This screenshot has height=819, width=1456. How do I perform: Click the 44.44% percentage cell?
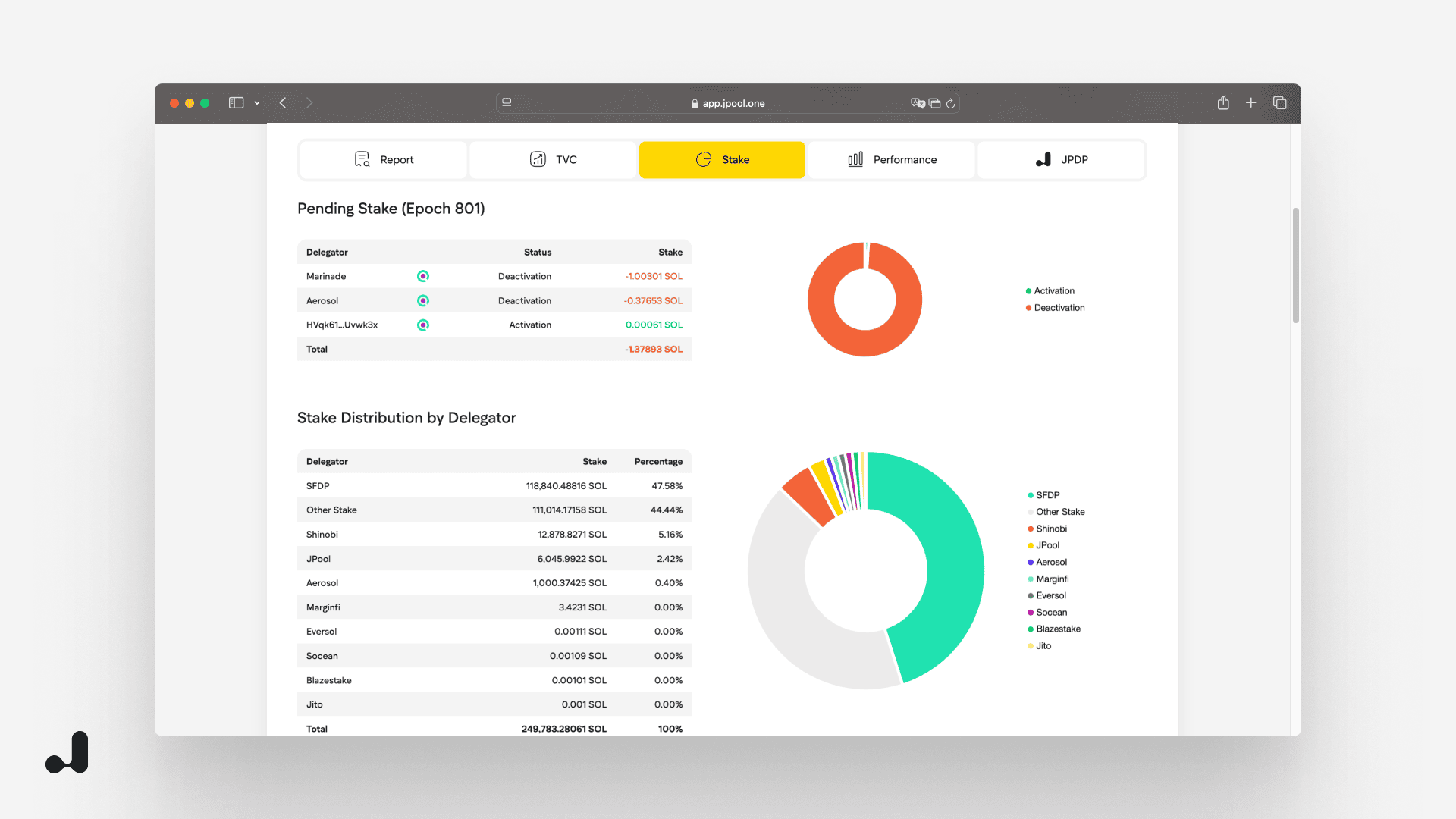point(667,510)
